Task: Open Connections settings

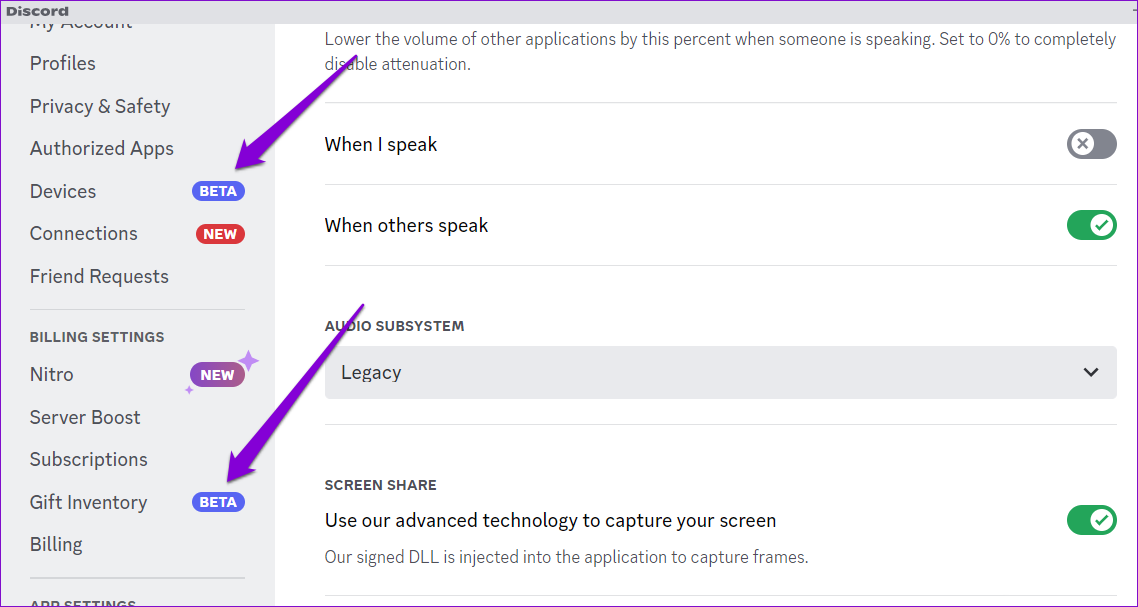Action: (x=84, y=233)
